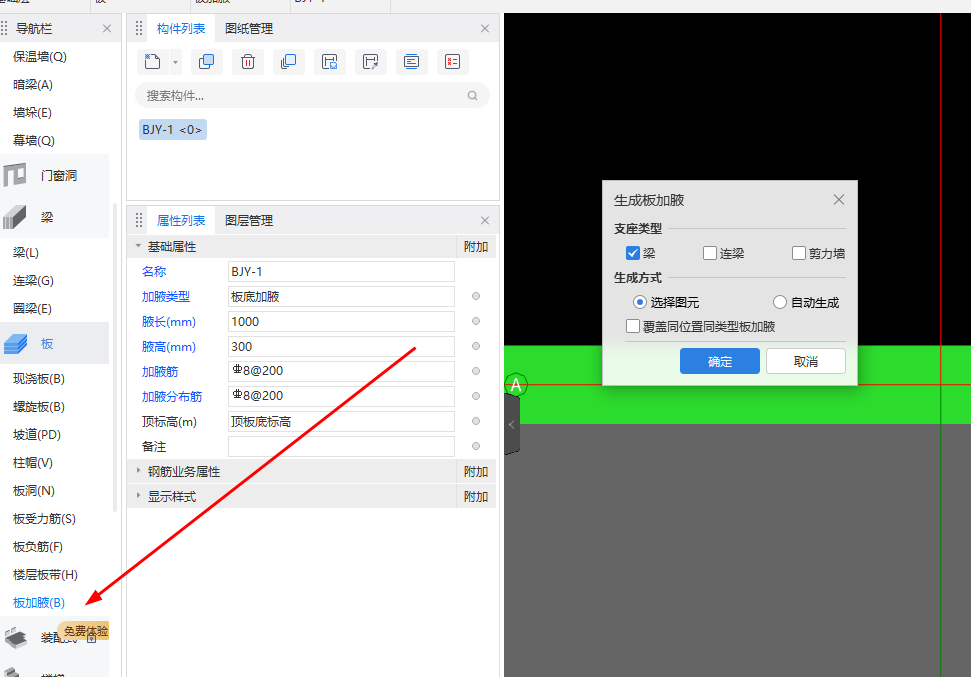The height and width of the screenshot is (677, 971).
Task: Click the 加腋类型 field showing 板底加腋
Action: (341, 296)
